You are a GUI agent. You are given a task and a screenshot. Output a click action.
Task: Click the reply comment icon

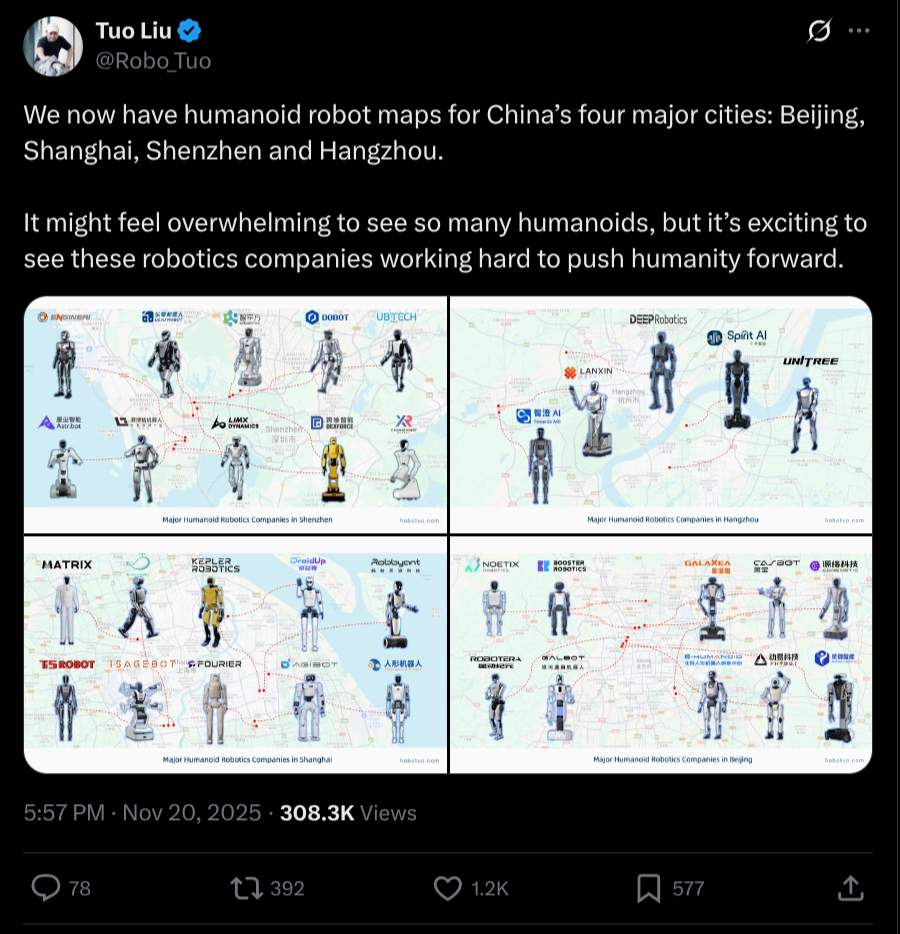pyautogui.click(x=46, y=888)
